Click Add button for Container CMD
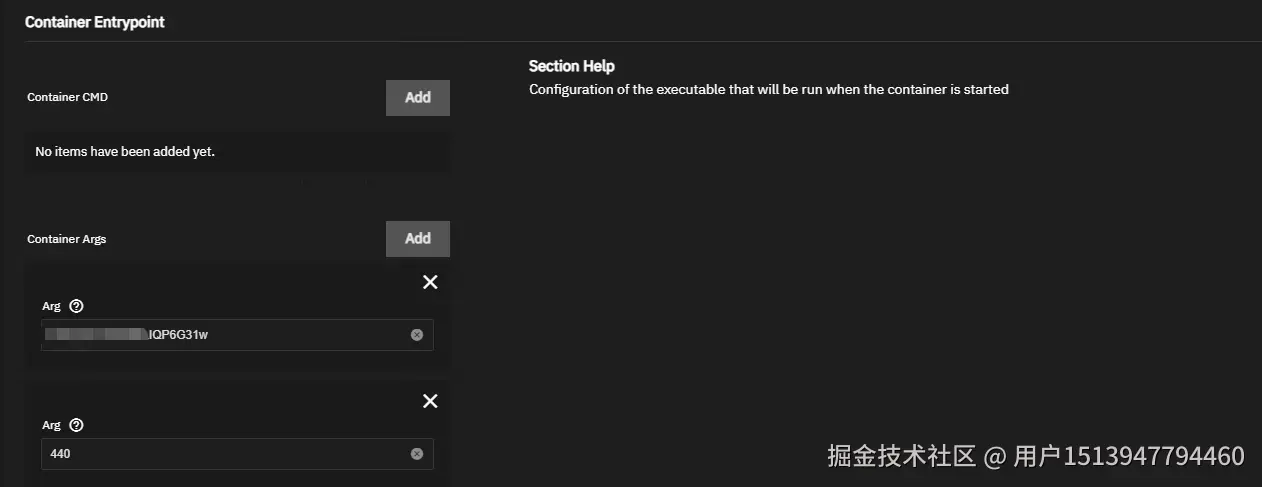 pyautogui.click(x=417, y=97)
